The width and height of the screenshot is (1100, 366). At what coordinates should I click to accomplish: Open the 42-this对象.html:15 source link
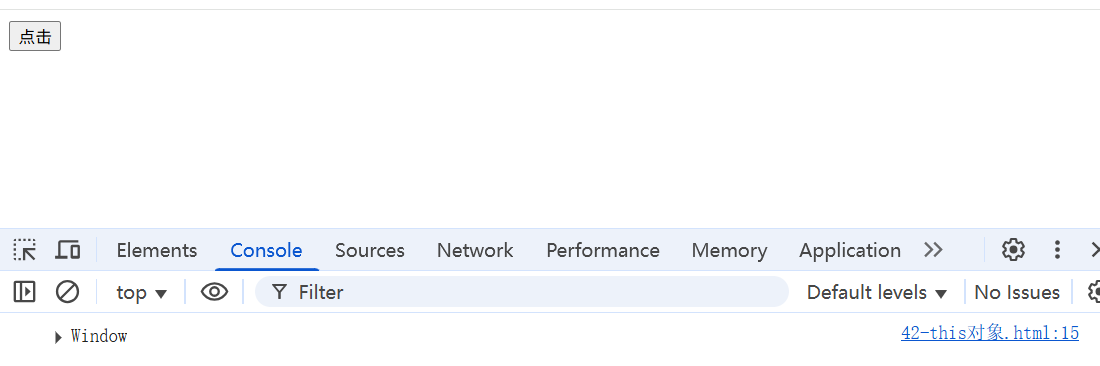click(990, 334)
